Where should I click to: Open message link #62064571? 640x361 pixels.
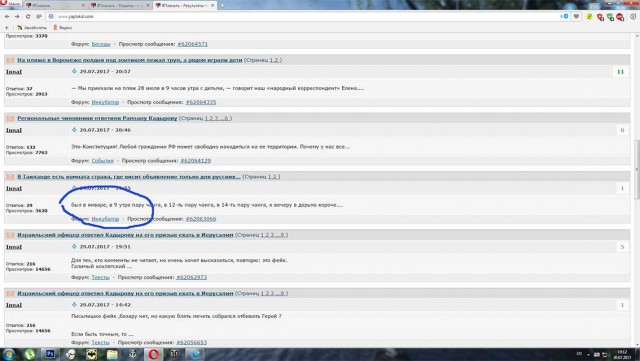192,44
